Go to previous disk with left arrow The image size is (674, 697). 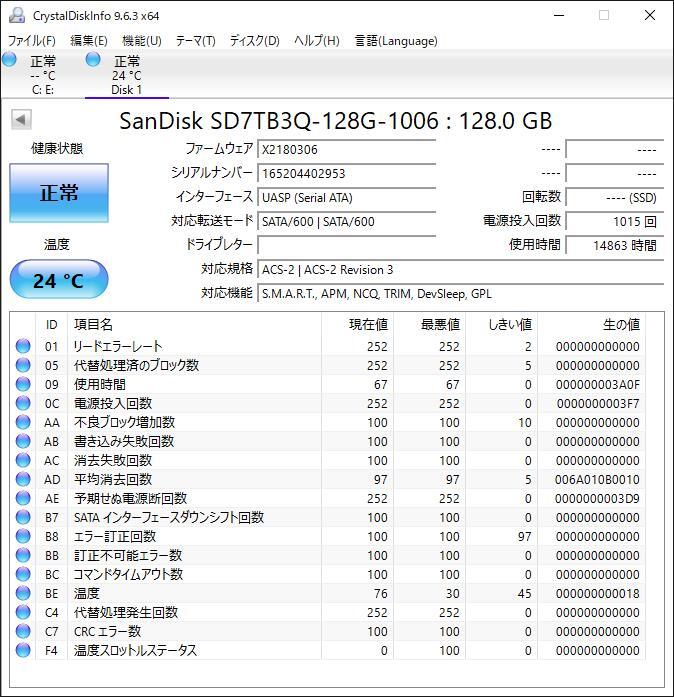click(21, 119)
